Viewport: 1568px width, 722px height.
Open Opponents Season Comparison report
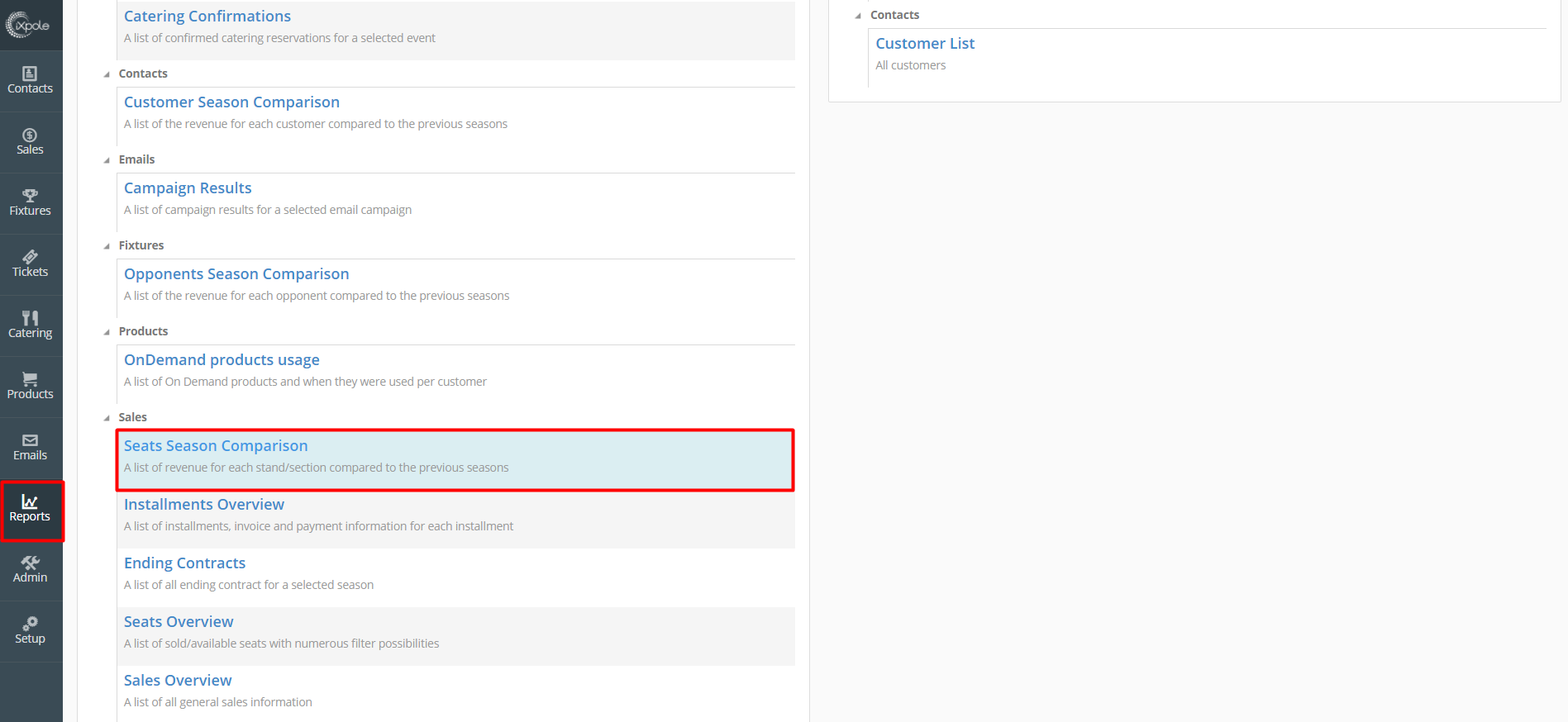click(236, 273)
